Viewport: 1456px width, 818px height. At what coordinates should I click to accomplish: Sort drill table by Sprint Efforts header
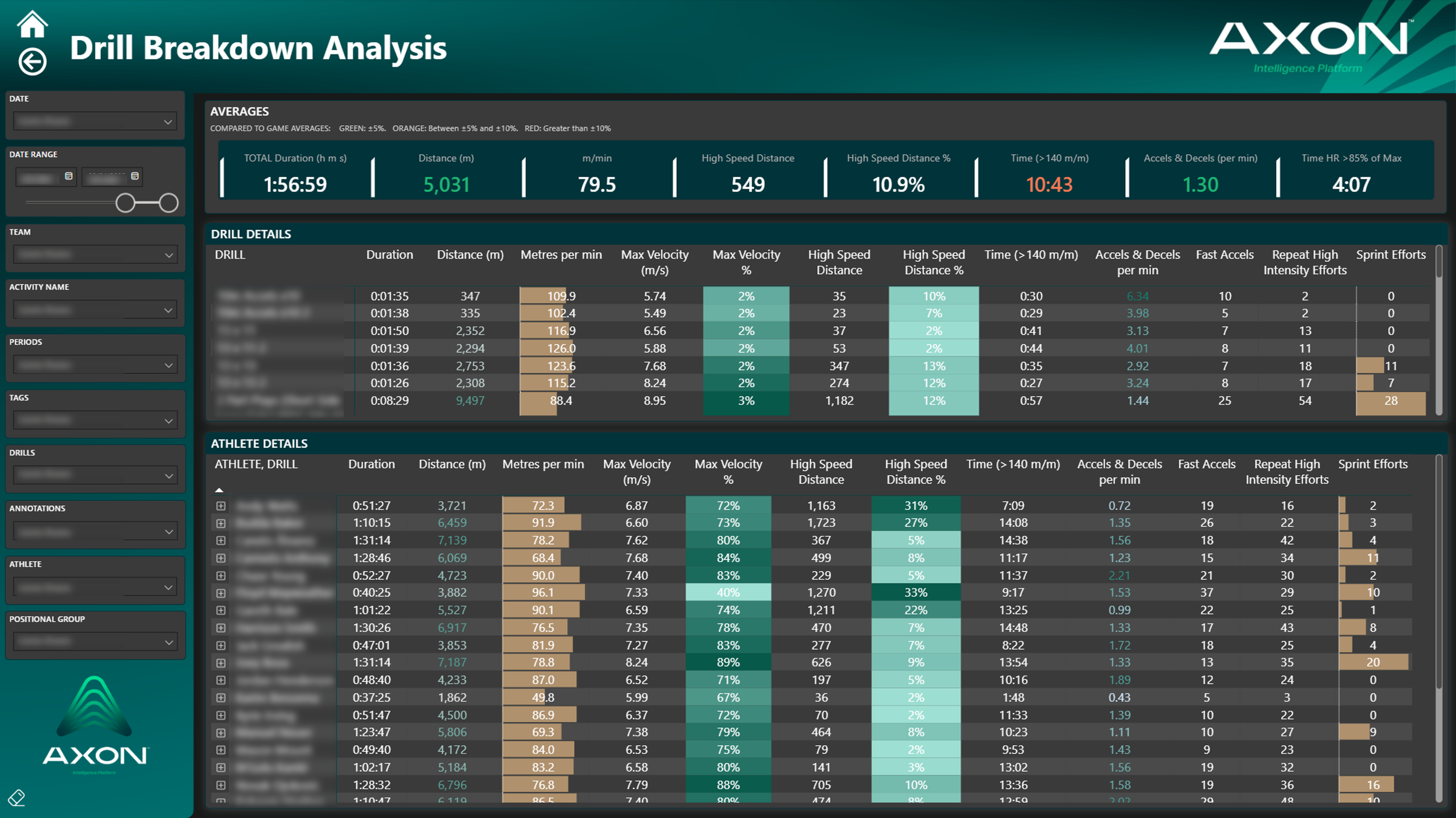coord(1390,255)
